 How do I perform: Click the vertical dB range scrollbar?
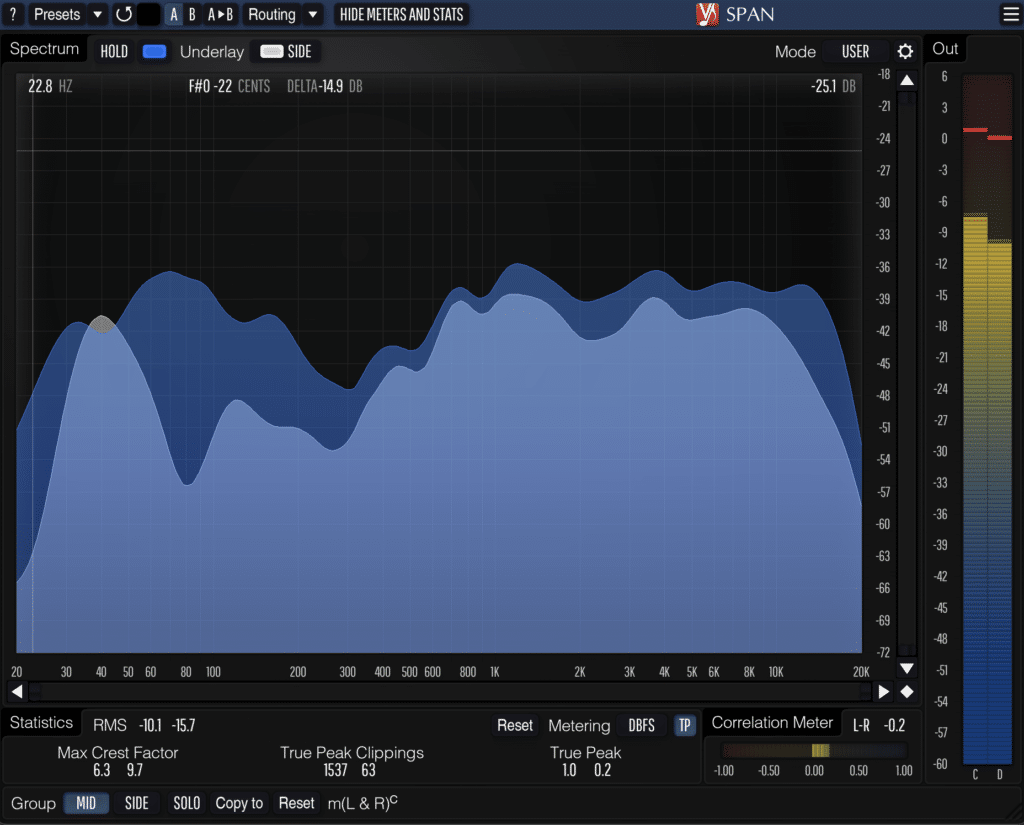coord(907,374)
